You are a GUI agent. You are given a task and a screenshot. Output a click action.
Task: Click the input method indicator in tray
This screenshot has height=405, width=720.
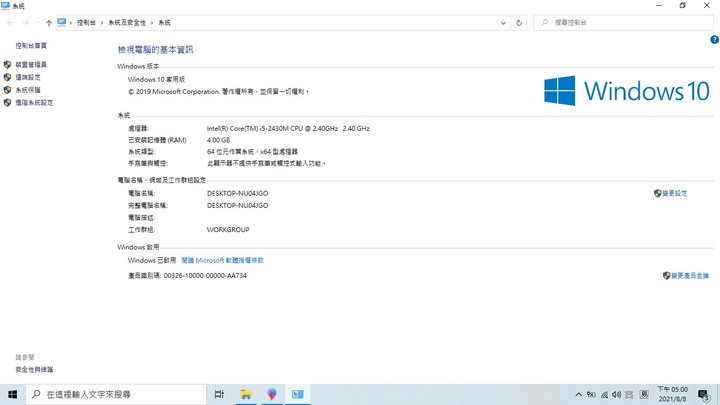click(x=644, y=394)
